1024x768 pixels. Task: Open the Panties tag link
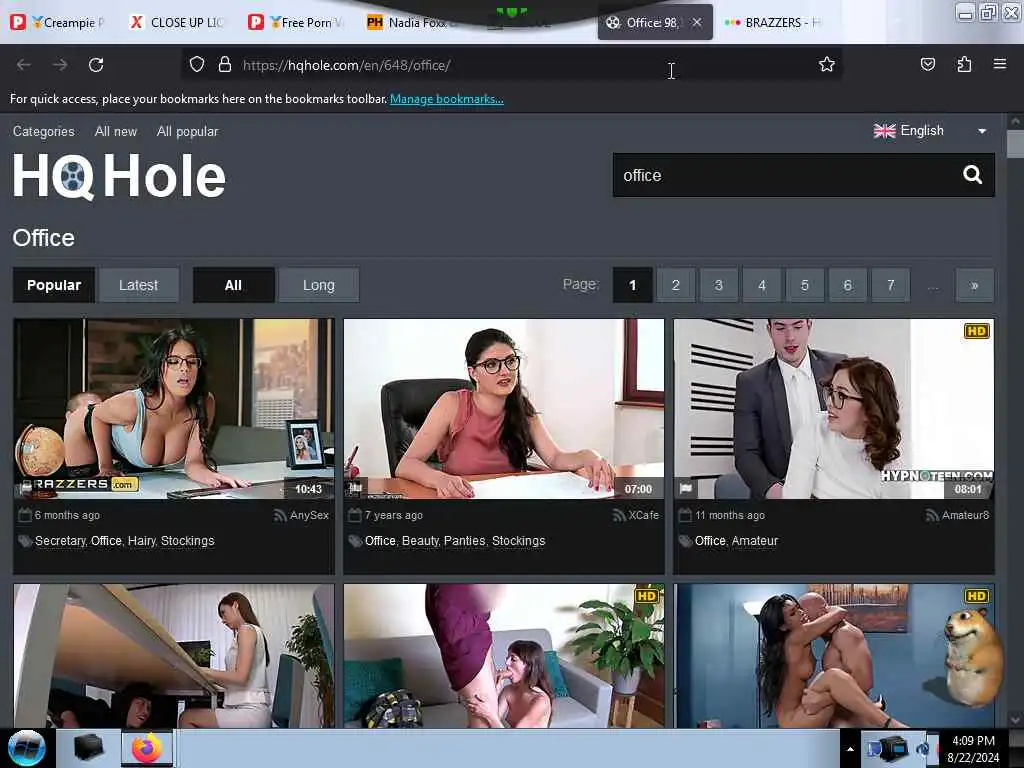[x=464, y=541]
